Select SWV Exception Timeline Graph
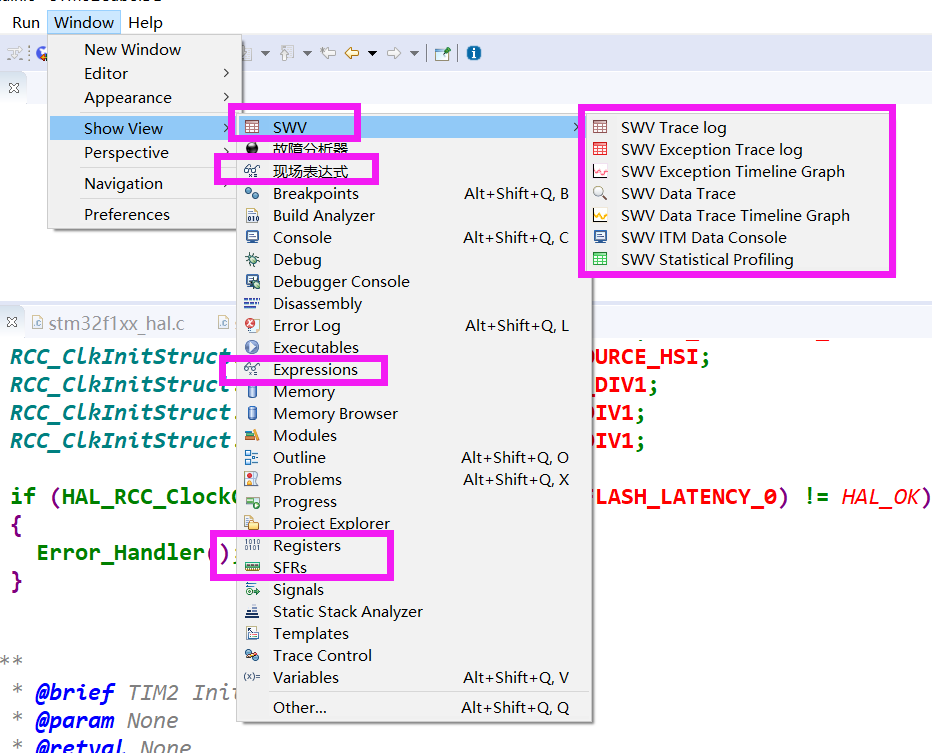Image resolution: width=932 pixels, height=753 pixels. 732,171
